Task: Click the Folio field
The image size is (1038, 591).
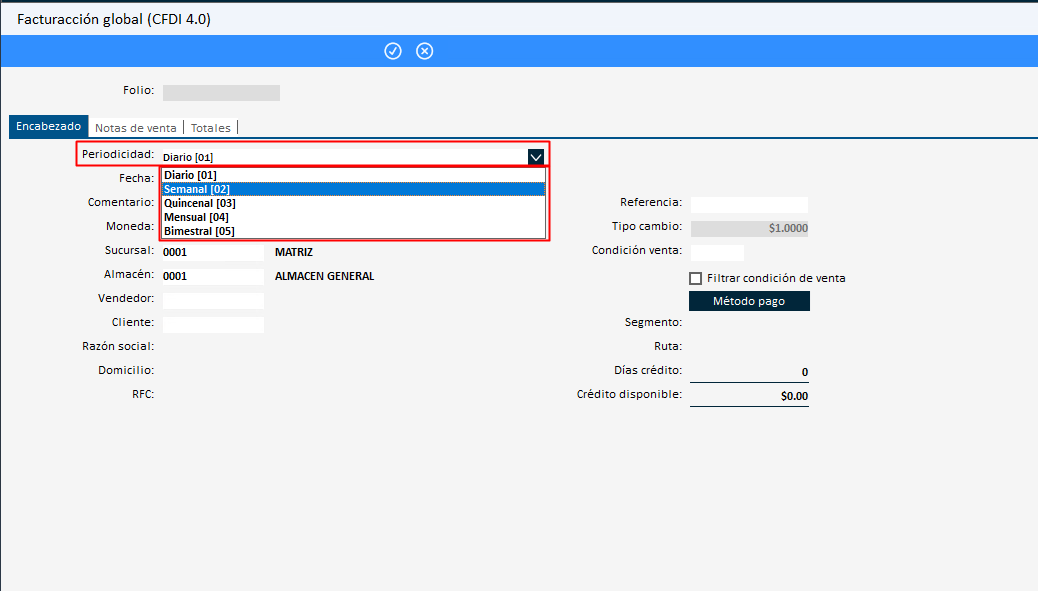Action: pyautogui.click(x=221, y=92)
